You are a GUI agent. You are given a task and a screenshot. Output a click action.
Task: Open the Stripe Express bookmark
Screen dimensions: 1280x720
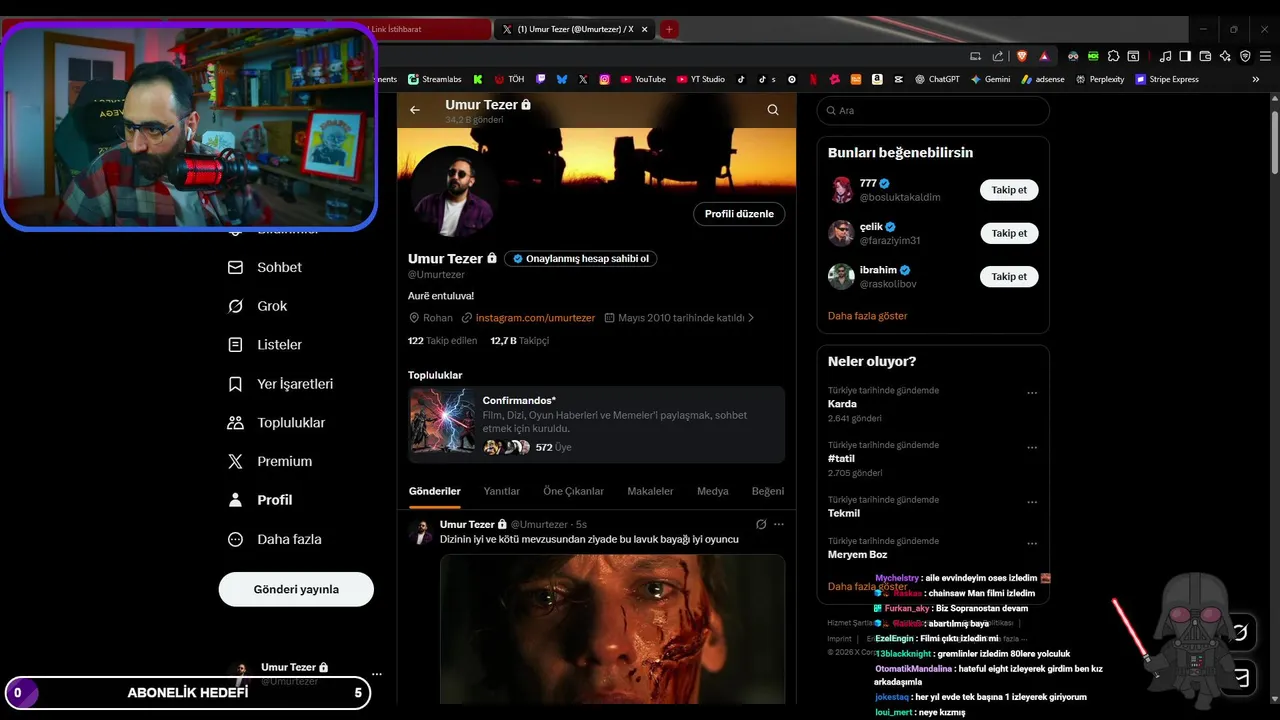[1167, 79]
